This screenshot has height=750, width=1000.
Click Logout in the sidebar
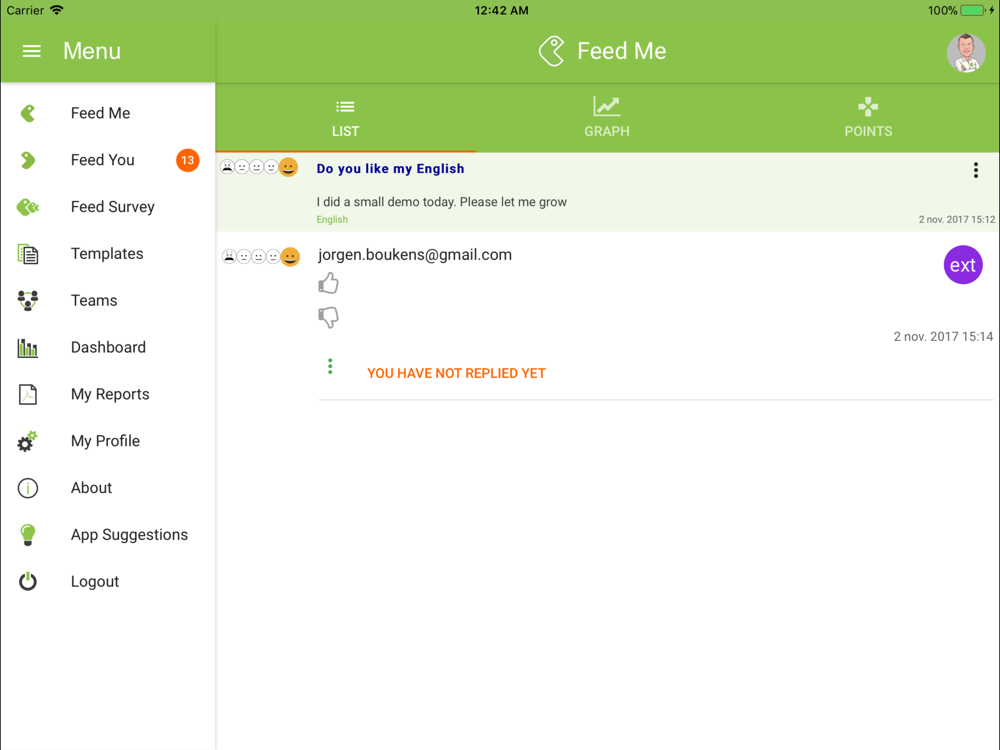pyautogui.click(x=107, y=582)
